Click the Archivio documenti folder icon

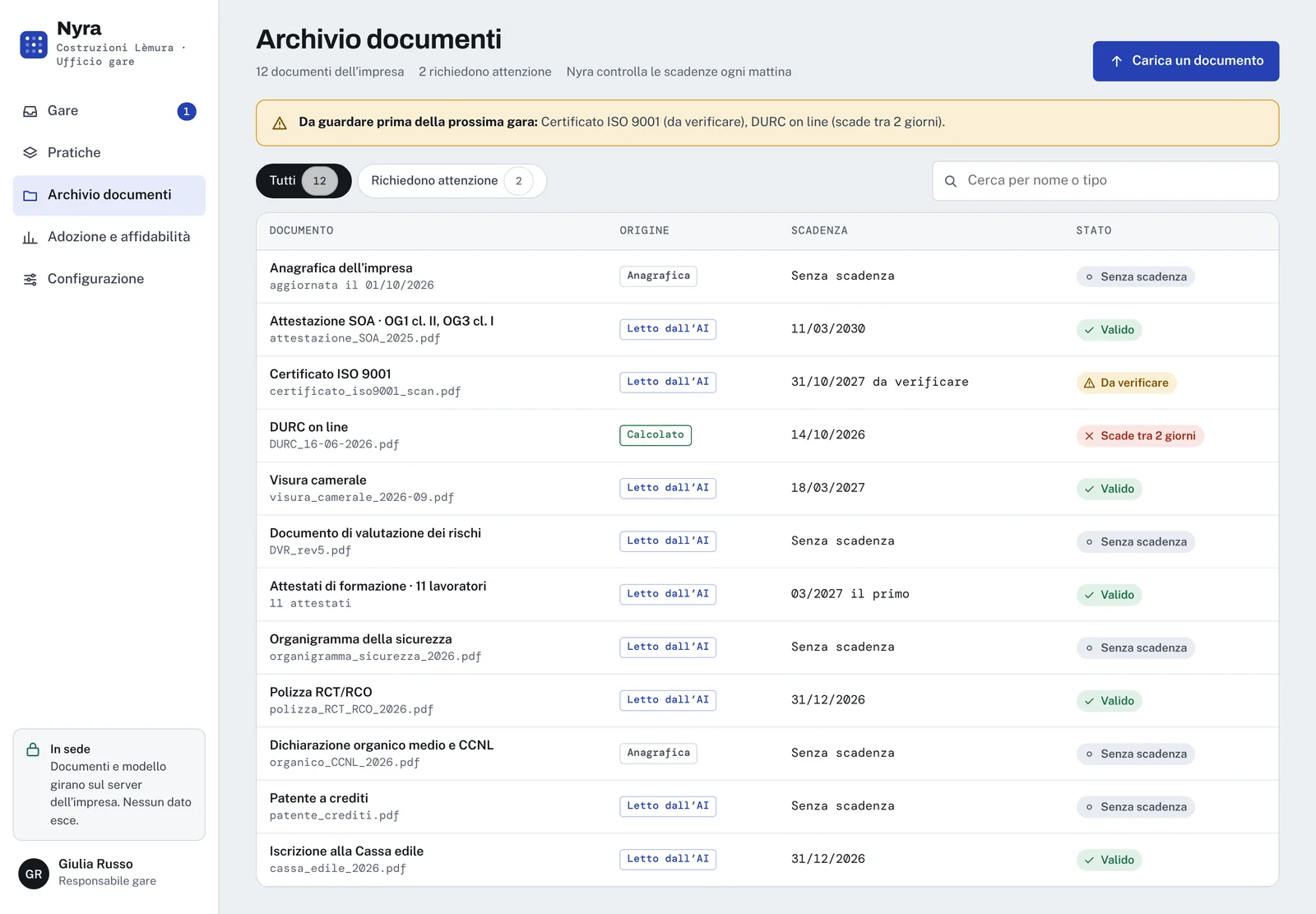pyautogui.click(x=30, y=195)
